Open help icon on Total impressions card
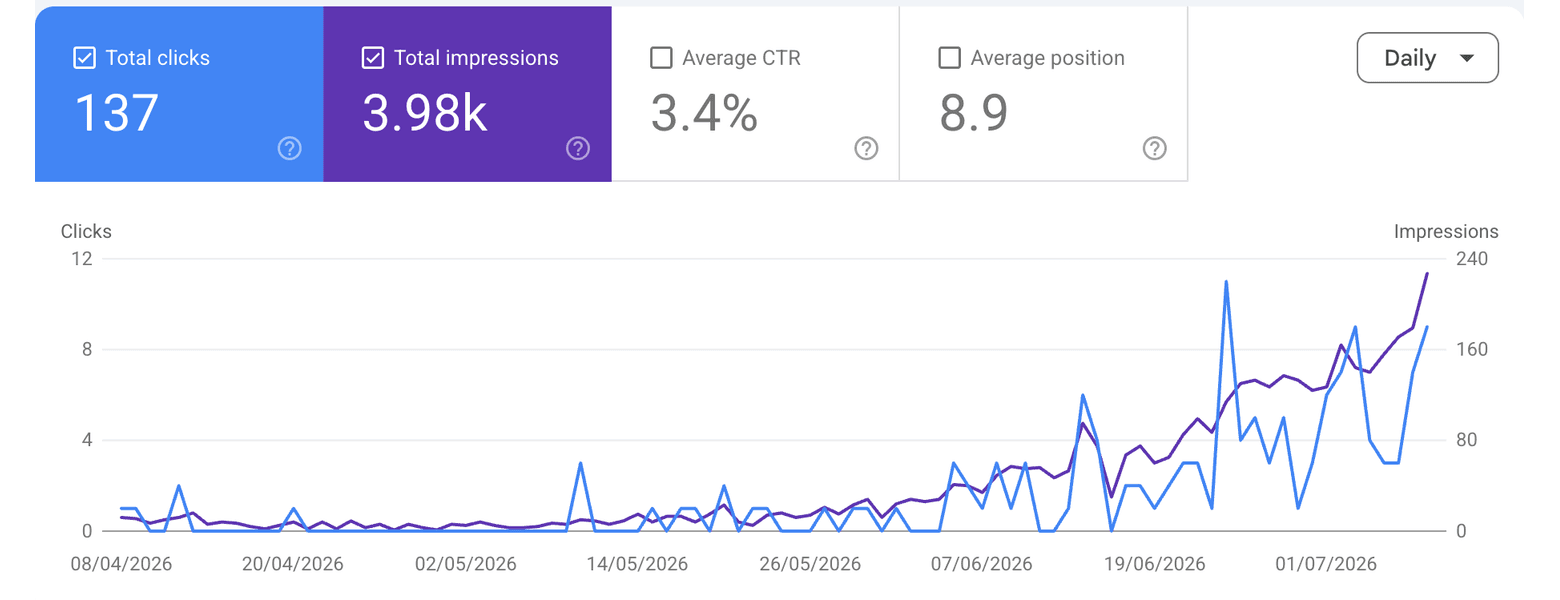 pyautogui.click(x=578, y=149)
